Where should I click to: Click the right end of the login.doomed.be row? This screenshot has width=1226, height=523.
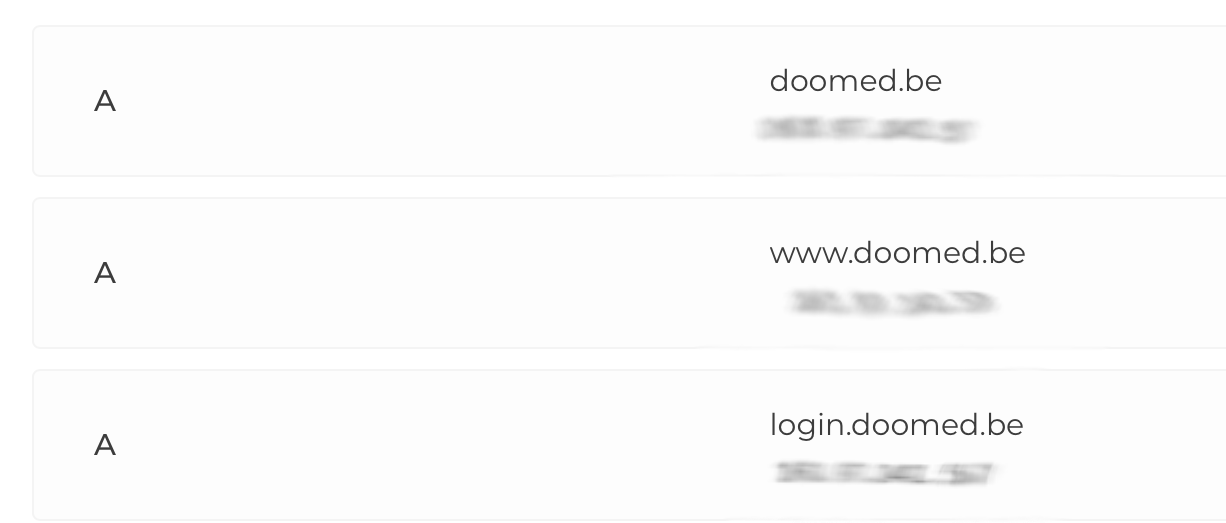(x=1150, y=445)
